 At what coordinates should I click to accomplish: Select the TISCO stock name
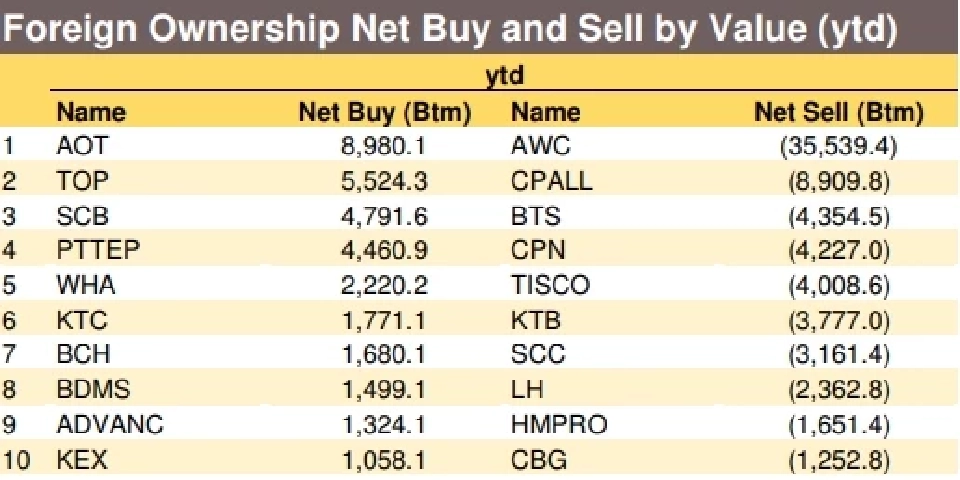549,286
